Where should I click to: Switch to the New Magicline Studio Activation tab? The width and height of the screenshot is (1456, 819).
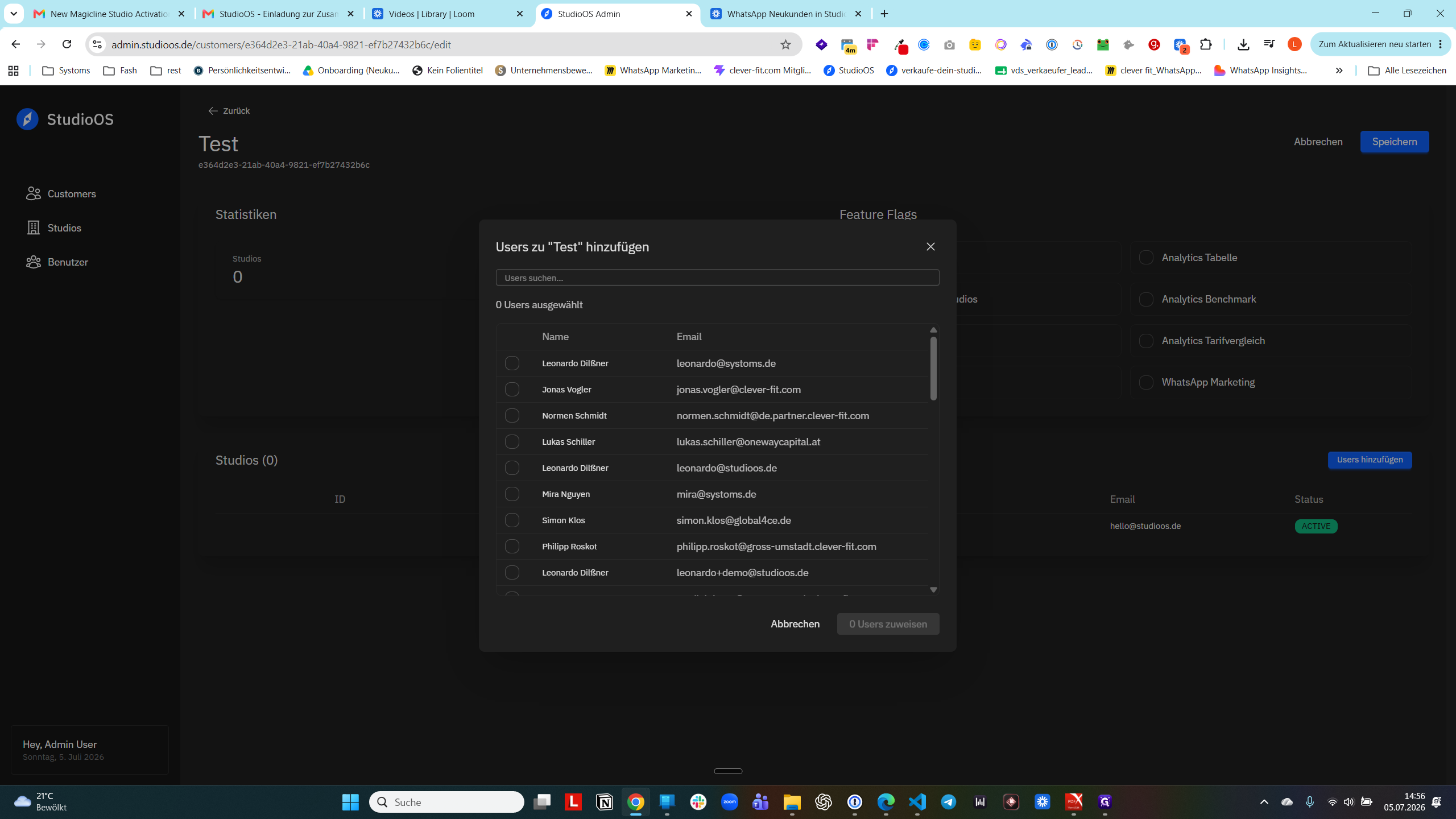109,14
